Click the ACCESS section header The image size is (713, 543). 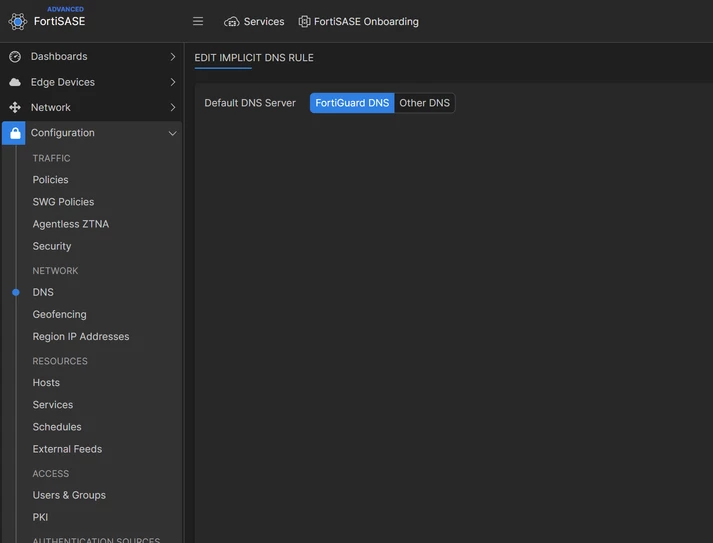50,473
